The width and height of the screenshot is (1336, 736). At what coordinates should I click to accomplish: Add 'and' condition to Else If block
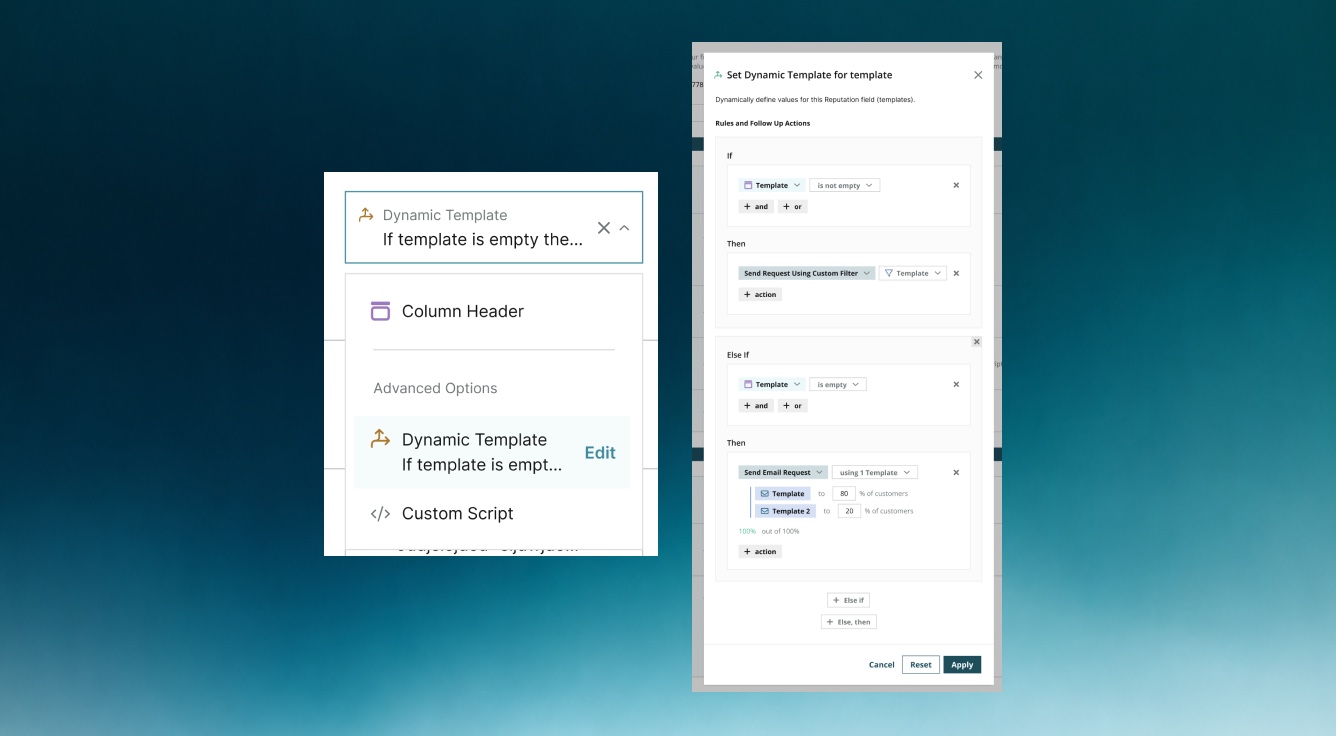coord(756,405)
